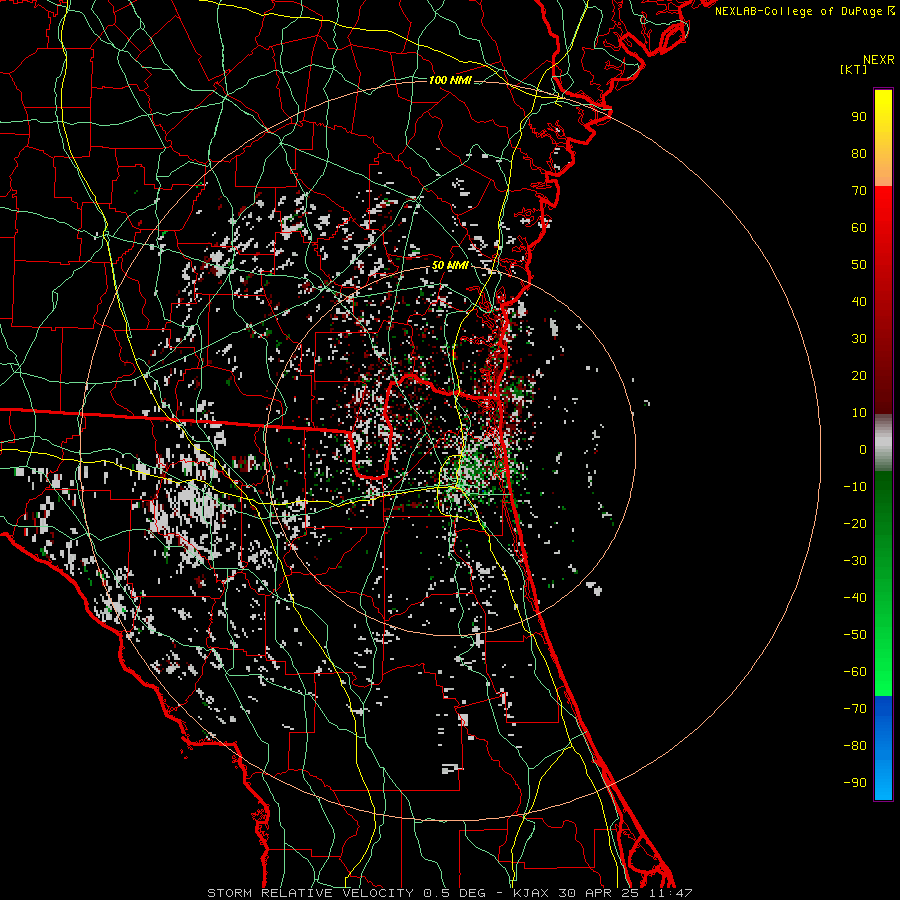Image resolution: width=900 pixels, height=900 pixels.
Task: Click the positive 90 value on velocity scale
Action: [859, 117]
